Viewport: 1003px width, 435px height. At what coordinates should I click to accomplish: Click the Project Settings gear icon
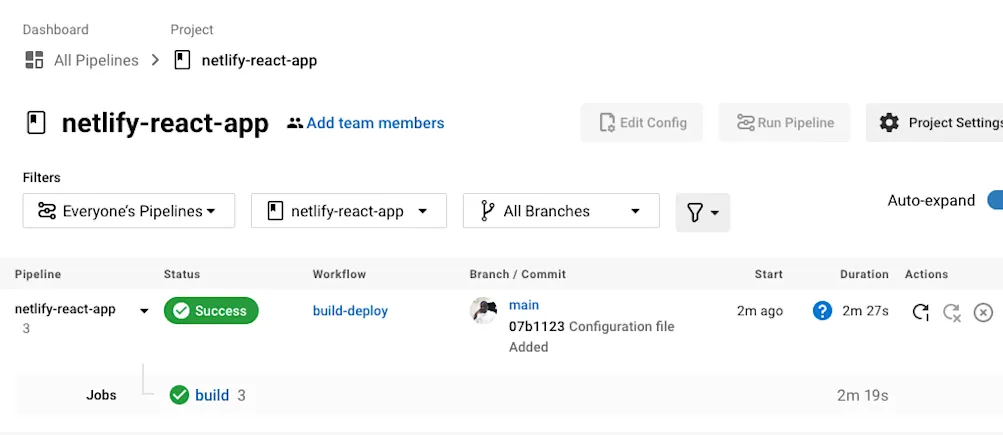click(x=889, y=122)
